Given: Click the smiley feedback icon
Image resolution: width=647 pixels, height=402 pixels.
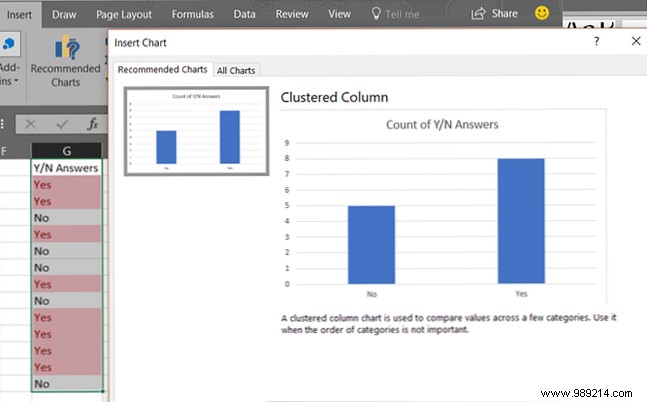Looking at the screenshot, I should pos(542,13).
